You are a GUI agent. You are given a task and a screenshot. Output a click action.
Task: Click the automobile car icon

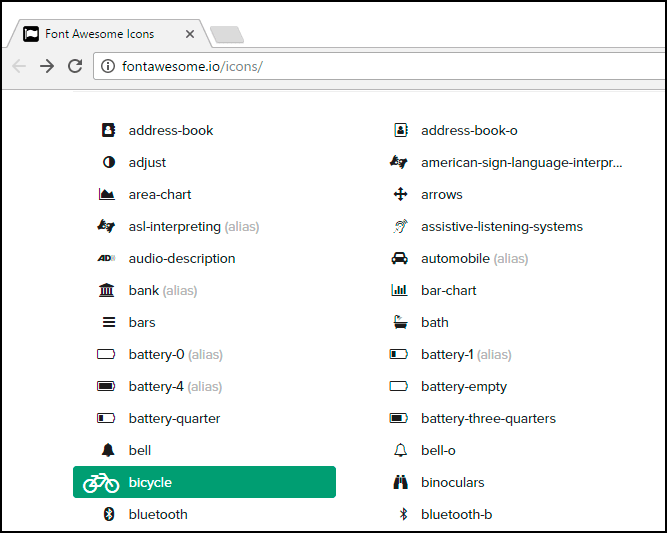click(399, 258)
